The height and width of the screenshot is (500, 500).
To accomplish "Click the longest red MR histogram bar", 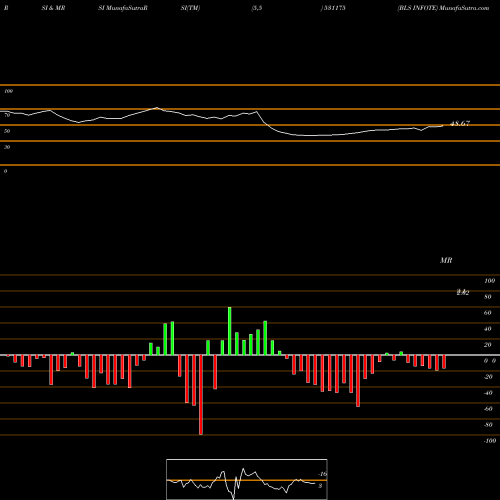I will [201, 395].
